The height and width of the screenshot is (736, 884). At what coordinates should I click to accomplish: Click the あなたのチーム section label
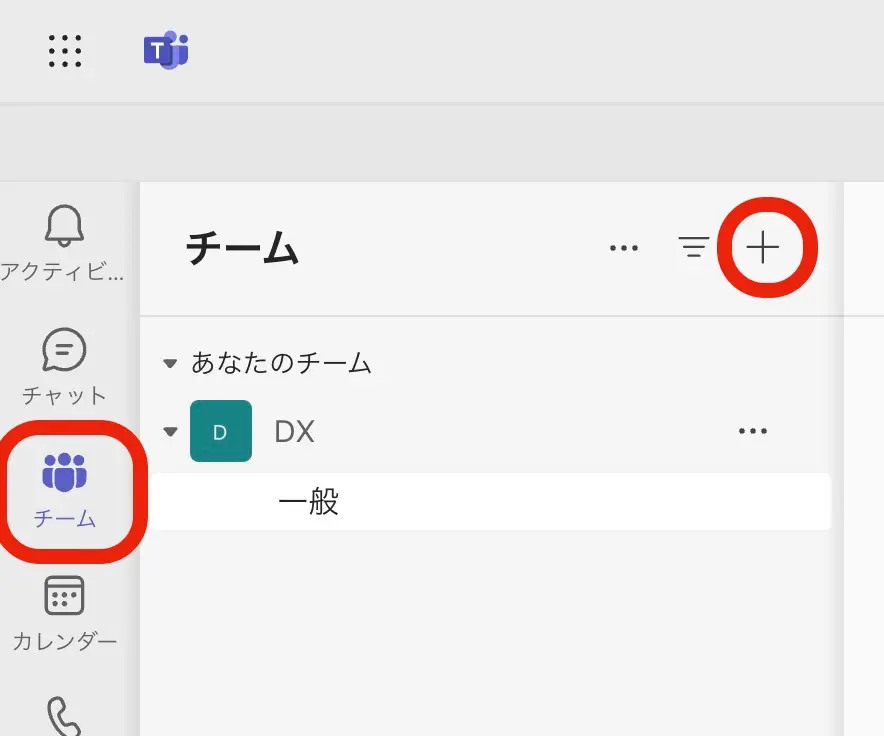click(282, 363)
